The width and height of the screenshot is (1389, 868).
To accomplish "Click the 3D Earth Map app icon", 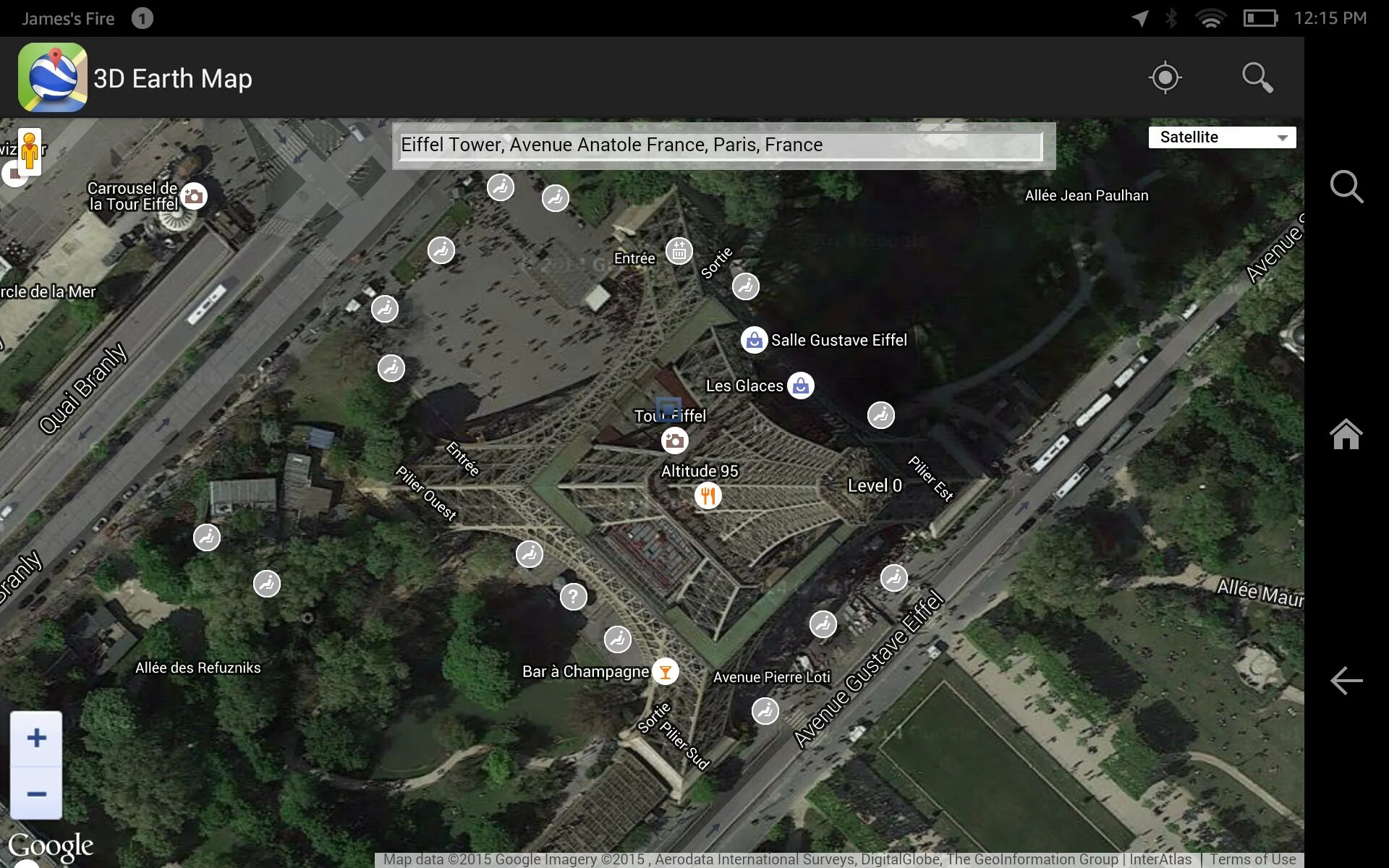I will [52, 78].
